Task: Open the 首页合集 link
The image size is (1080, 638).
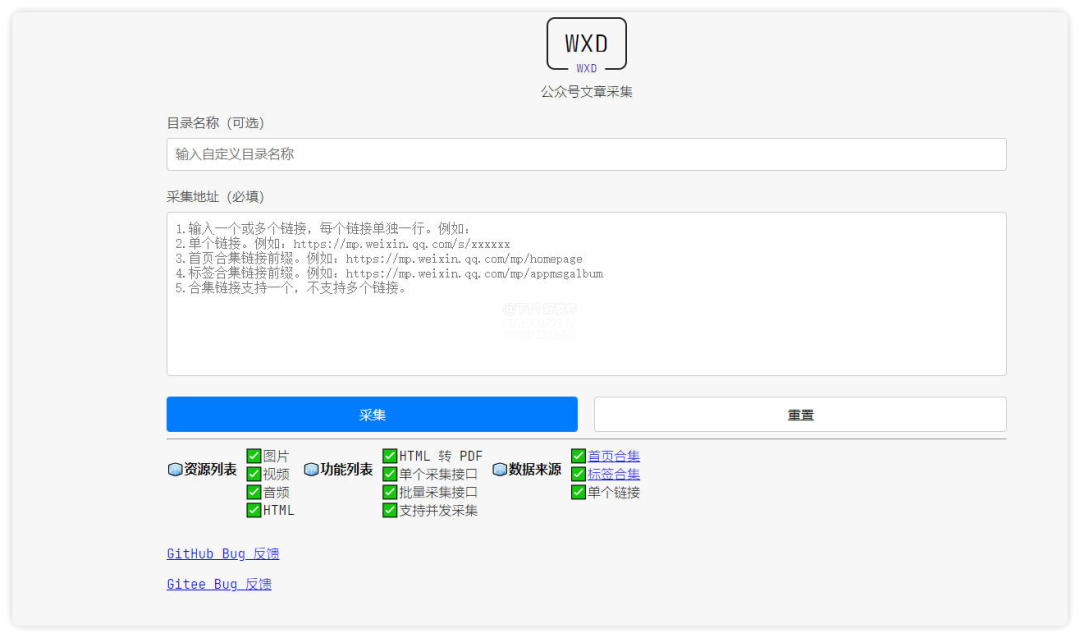Action: coord(614,456)
